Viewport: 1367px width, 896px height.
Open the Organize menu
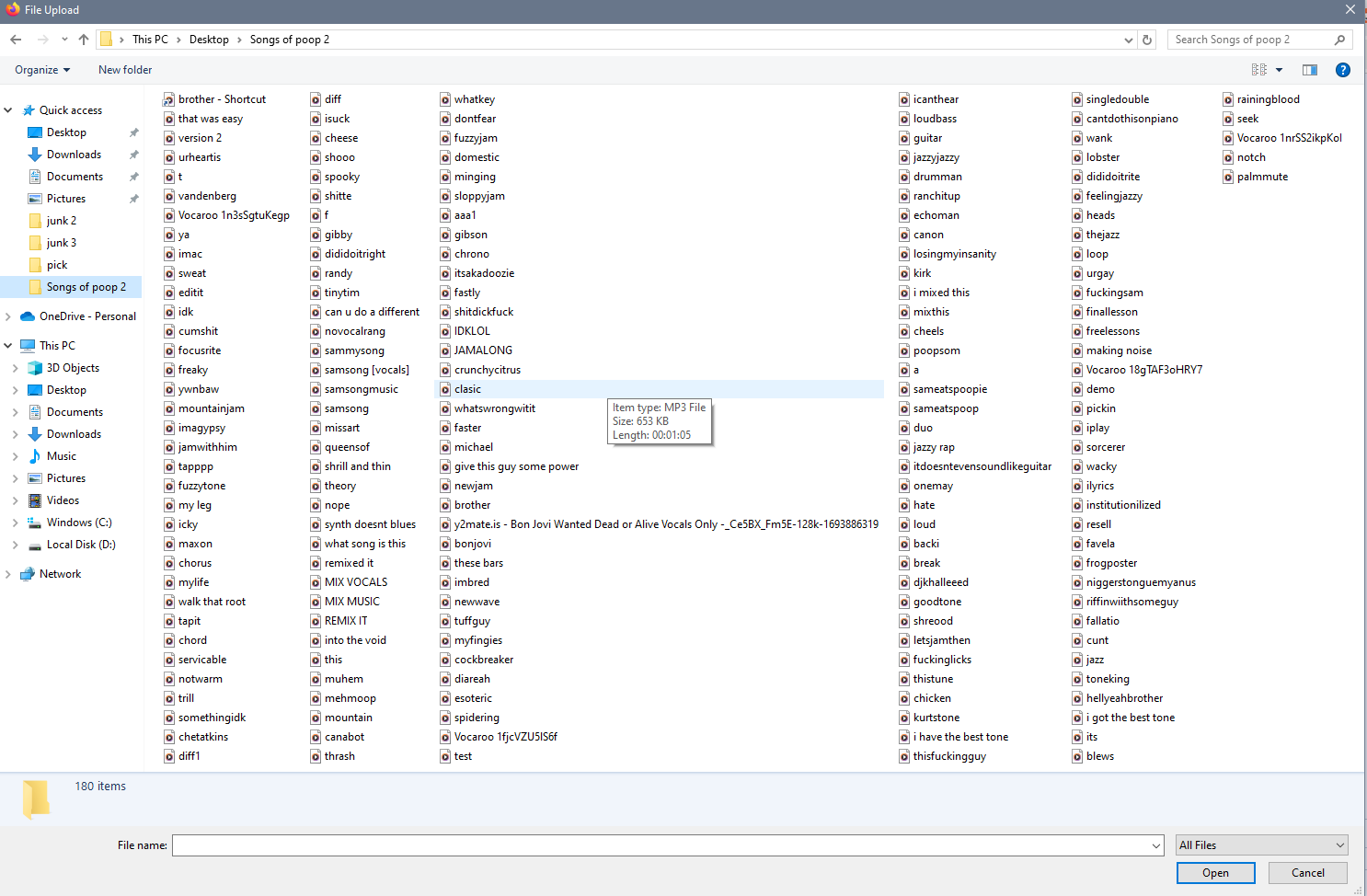pos(42,70)
